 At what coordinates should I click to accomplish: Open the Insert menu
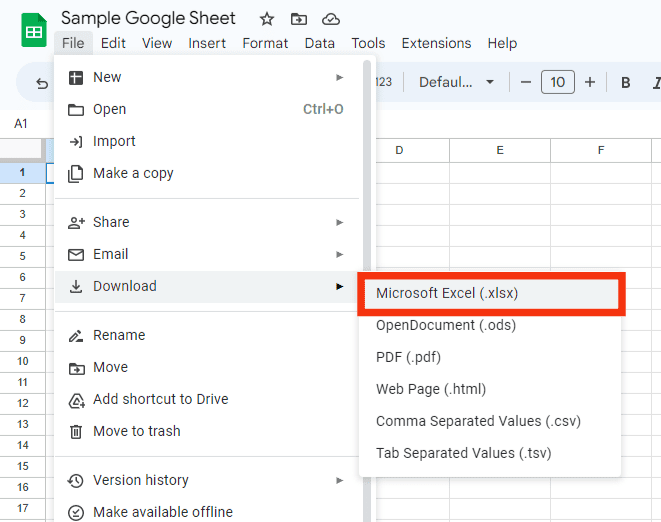pos(207,43)
